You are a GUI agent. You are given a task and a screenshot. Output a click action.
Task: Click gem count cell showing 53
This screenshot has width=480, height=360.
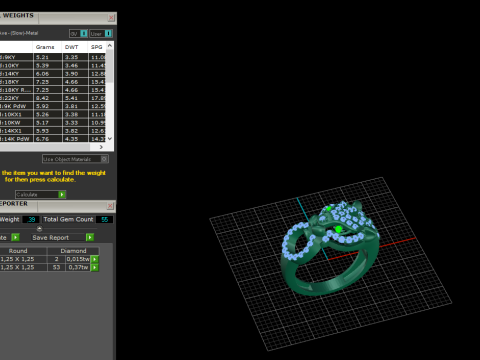pyautogui.click(x=56, y=267)
